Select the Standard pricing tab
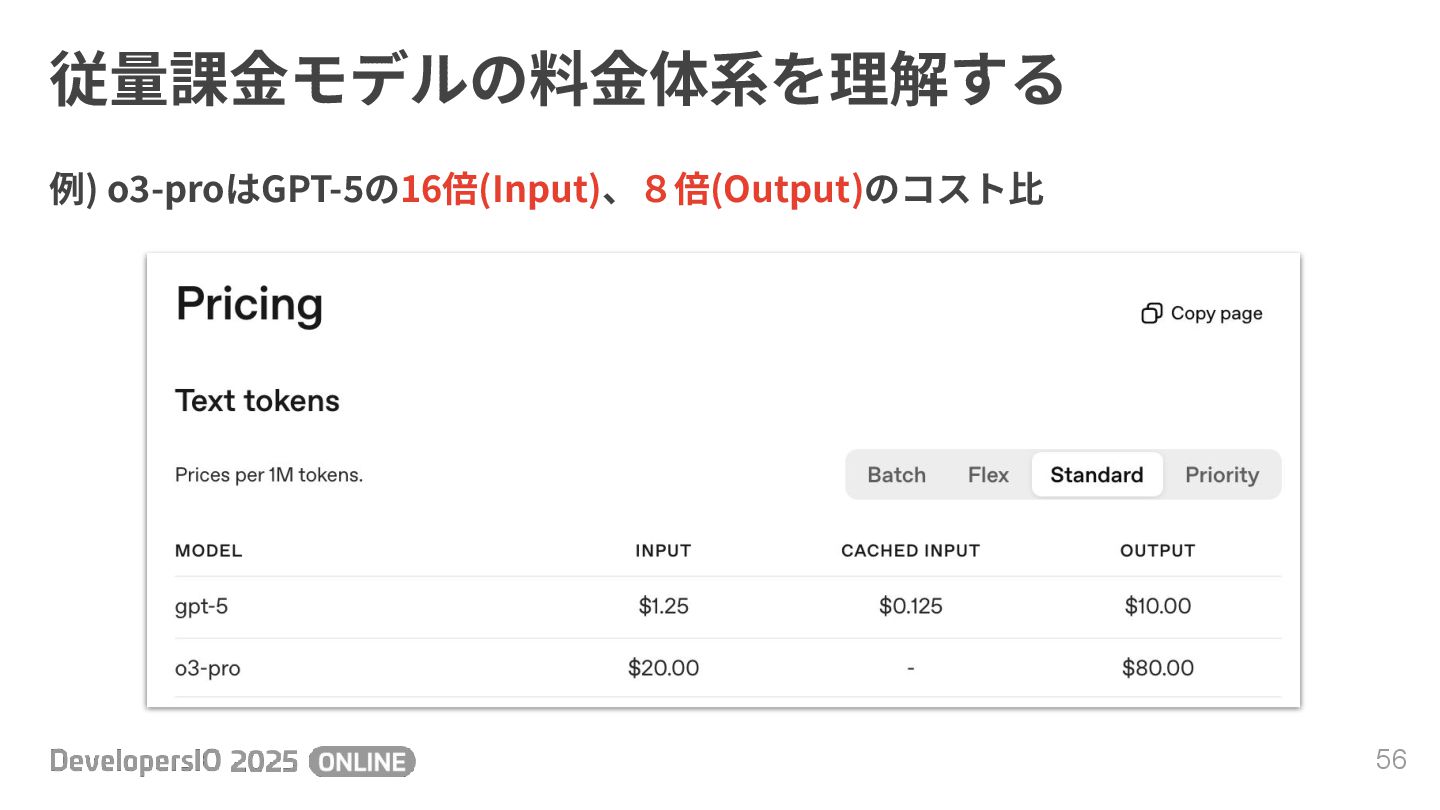The width and height of the screenshot is (1440, 810). 1097,475
